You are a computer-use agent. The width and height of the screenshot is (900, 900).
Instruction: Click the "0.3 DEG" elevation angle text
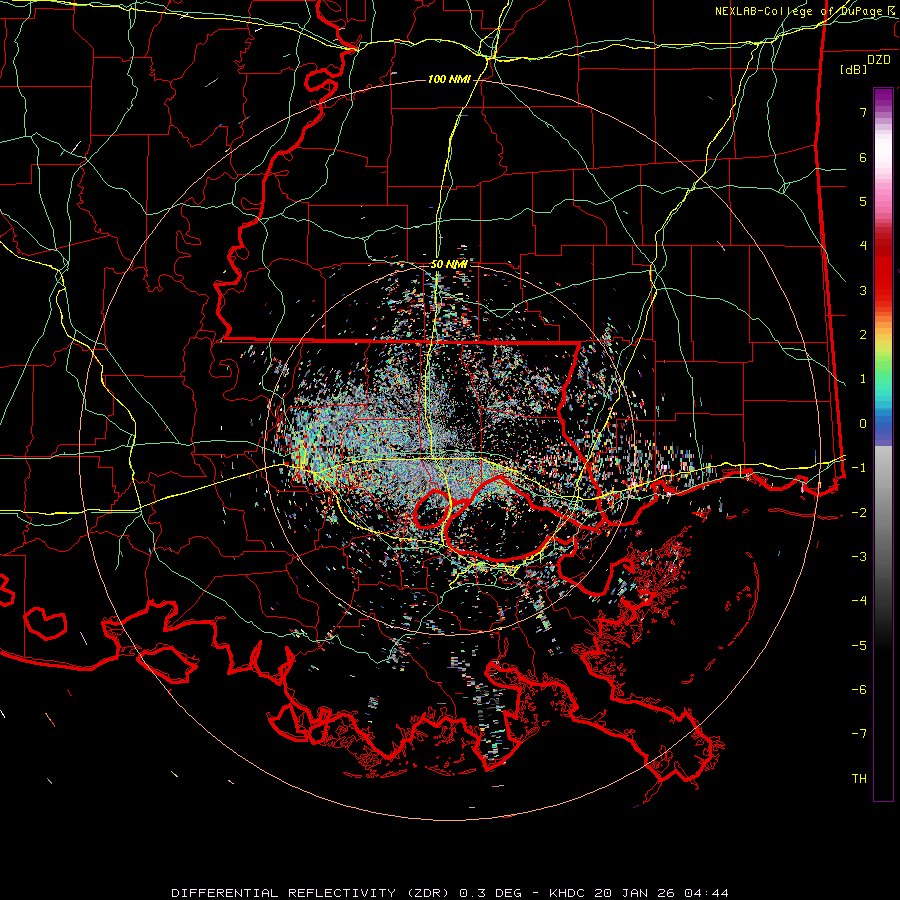[x=490, y=893]
